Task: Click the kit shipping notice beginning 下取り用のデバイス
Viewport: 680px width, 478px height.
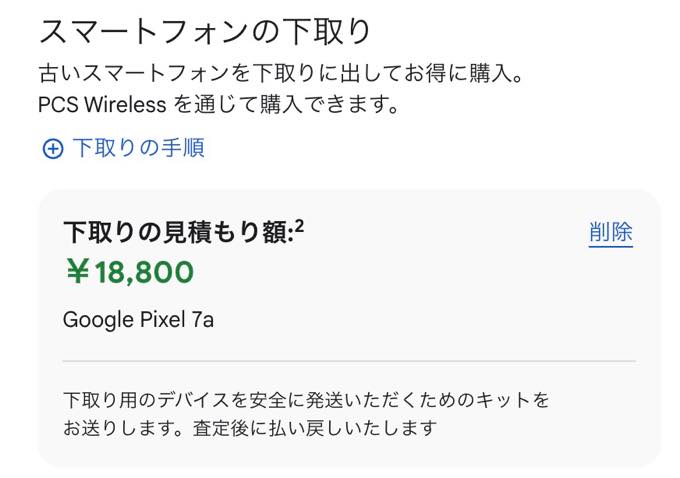Action: [306, 401]
